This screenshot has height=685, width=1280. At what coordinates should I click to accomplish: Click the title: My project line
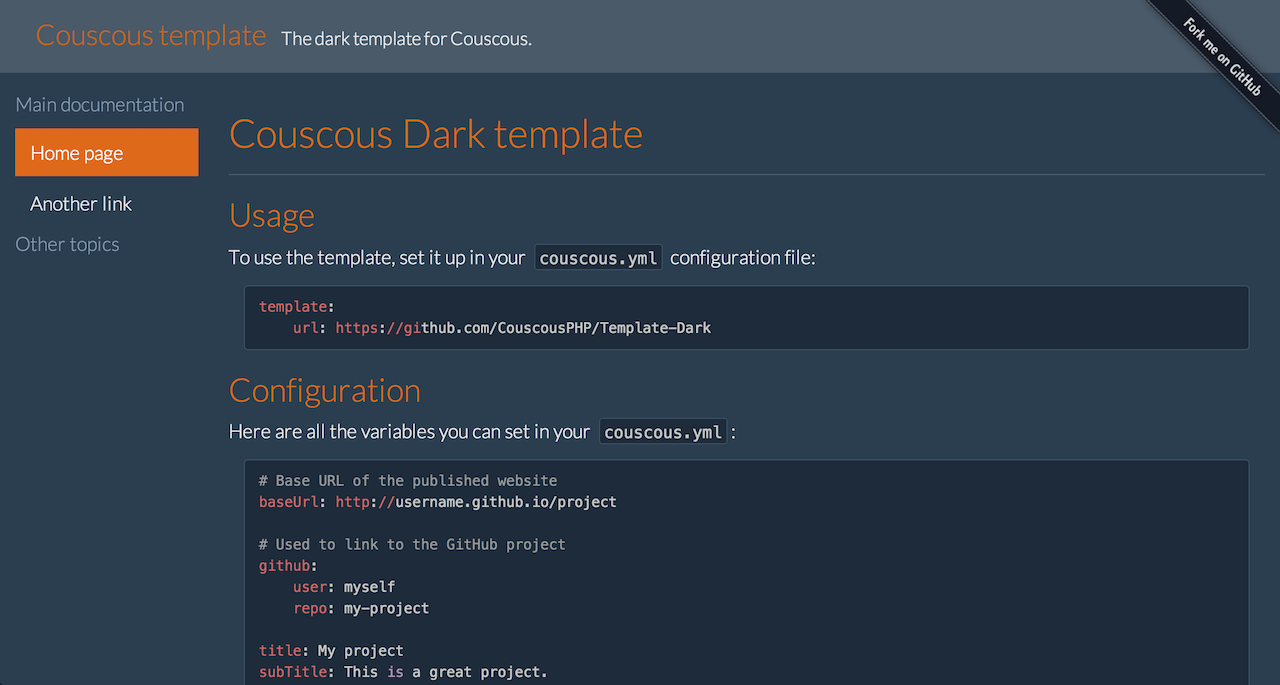[331, 651]
